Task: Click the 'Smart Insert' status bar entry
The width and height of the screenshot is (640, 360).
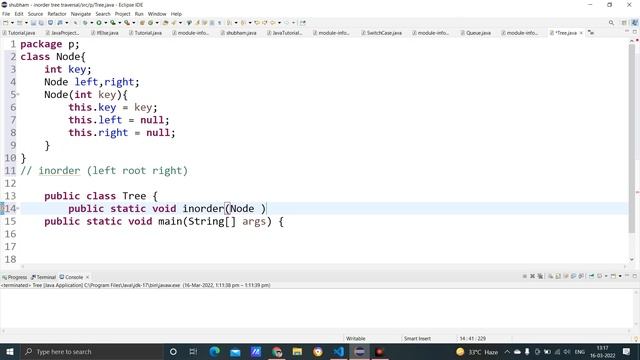Action: click(x=417, y=338)
